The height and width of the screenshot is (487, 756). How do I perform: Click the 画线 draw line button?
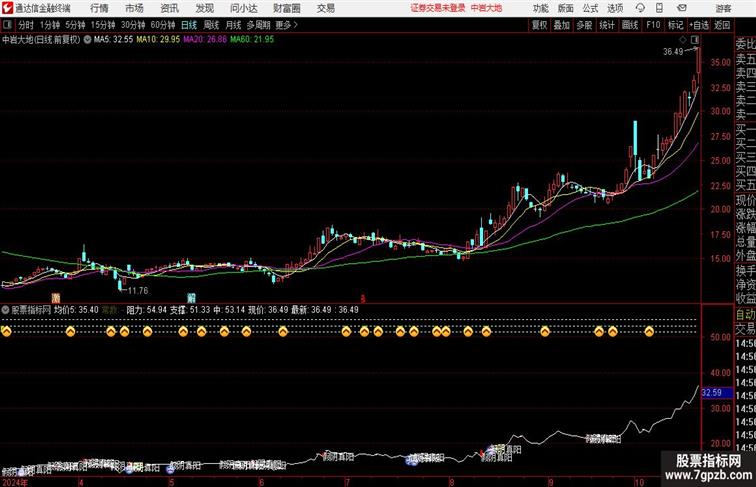tap(630, 25)
